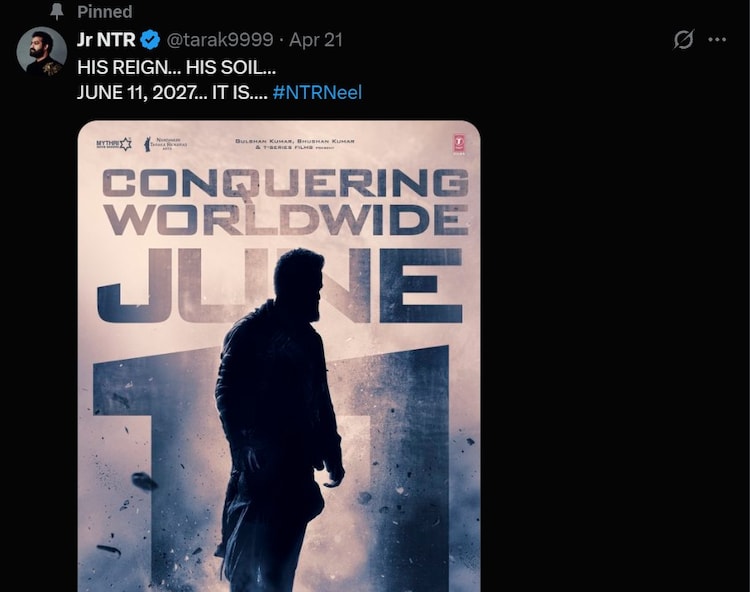
Task: Open the @tarak9999 handle link
Action: tap(220, 40)
